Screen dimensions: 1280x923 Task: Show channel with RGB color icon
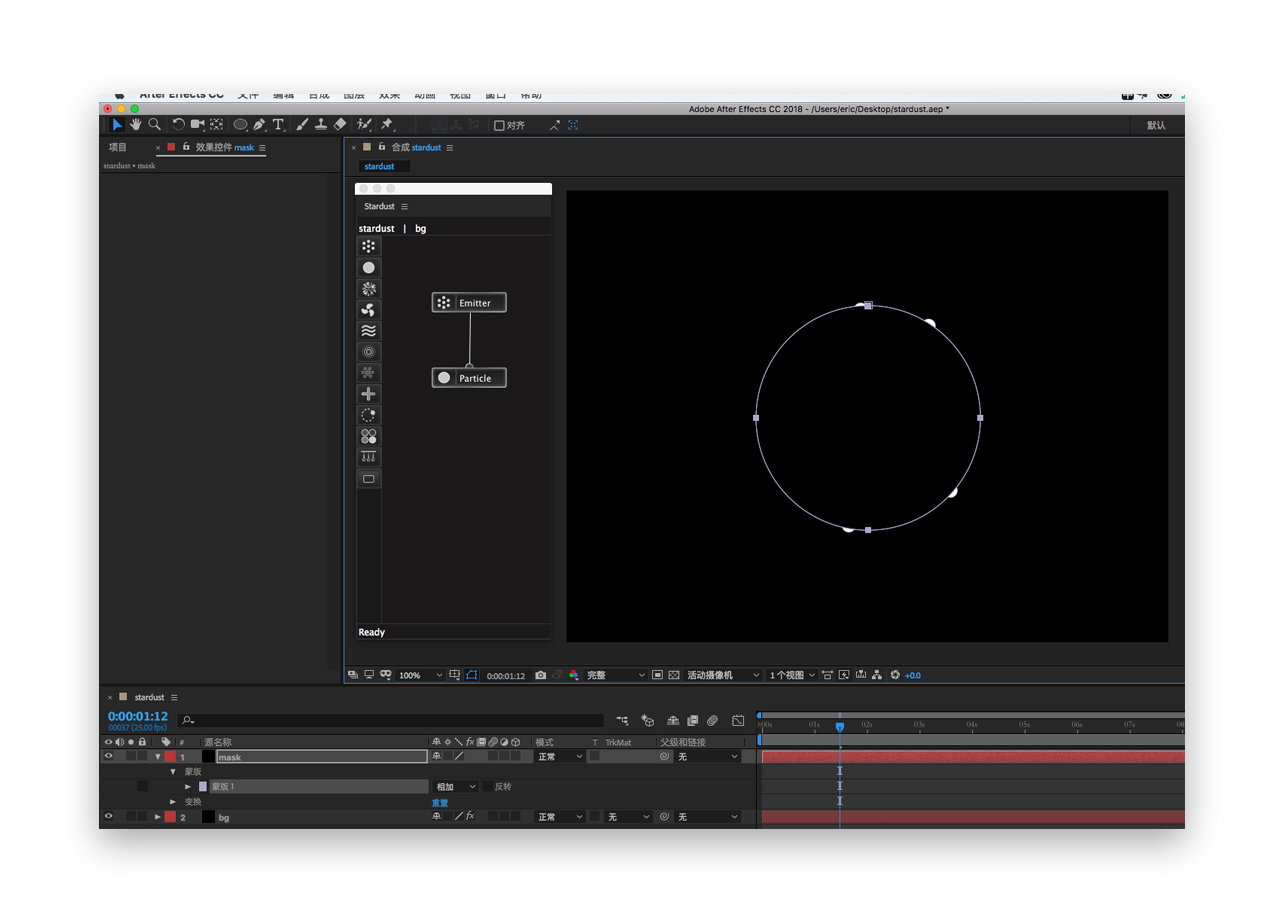(574, 675)
